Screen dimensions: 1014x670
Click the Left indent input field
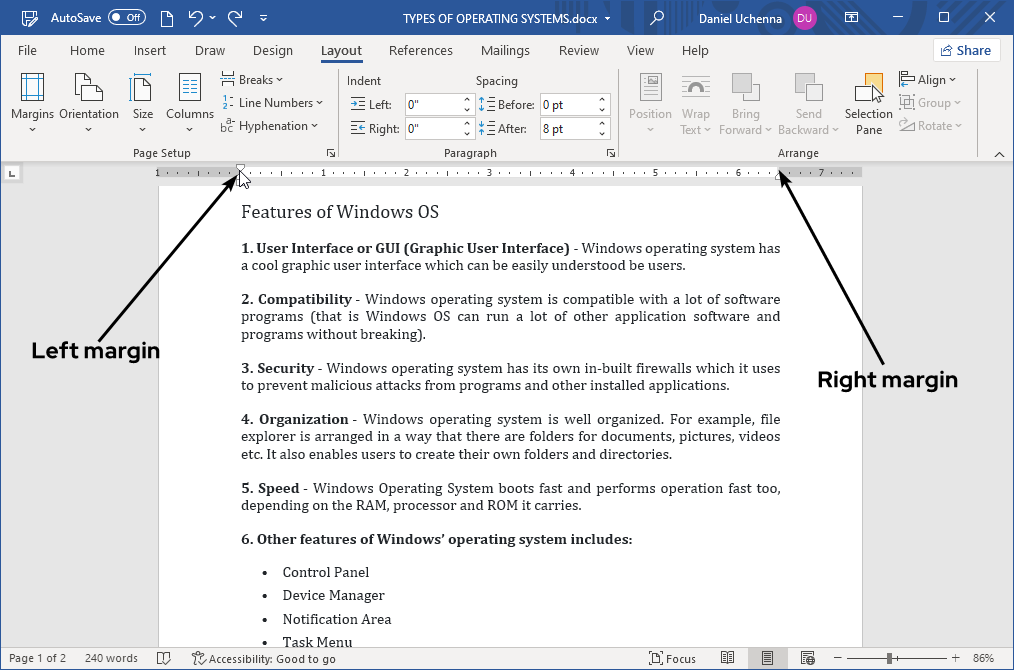[x=432, y=104]
